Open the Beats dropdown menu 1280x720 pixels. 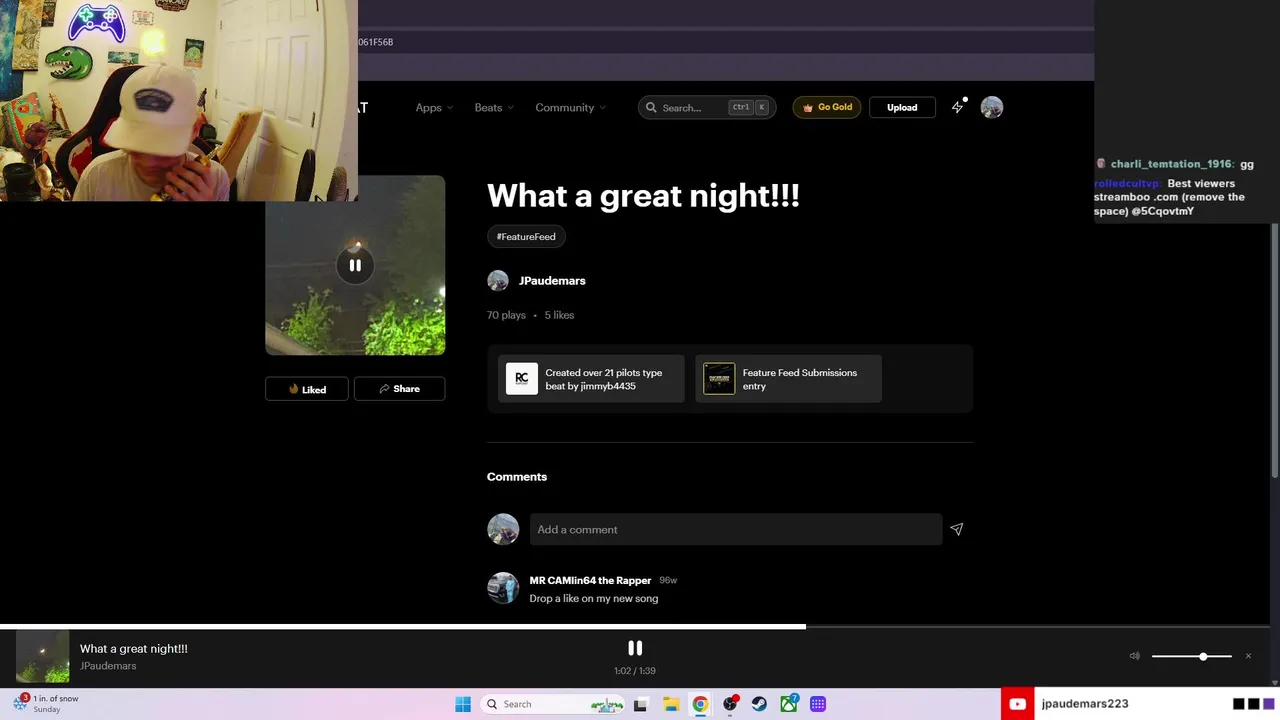pyautogui.click(x=494, y=108)
